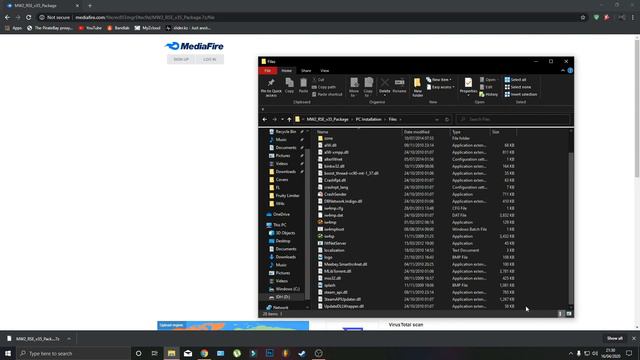Open the Copy to dropdown
The width and height of the screenshot is (640, 360).
point(368,88)
